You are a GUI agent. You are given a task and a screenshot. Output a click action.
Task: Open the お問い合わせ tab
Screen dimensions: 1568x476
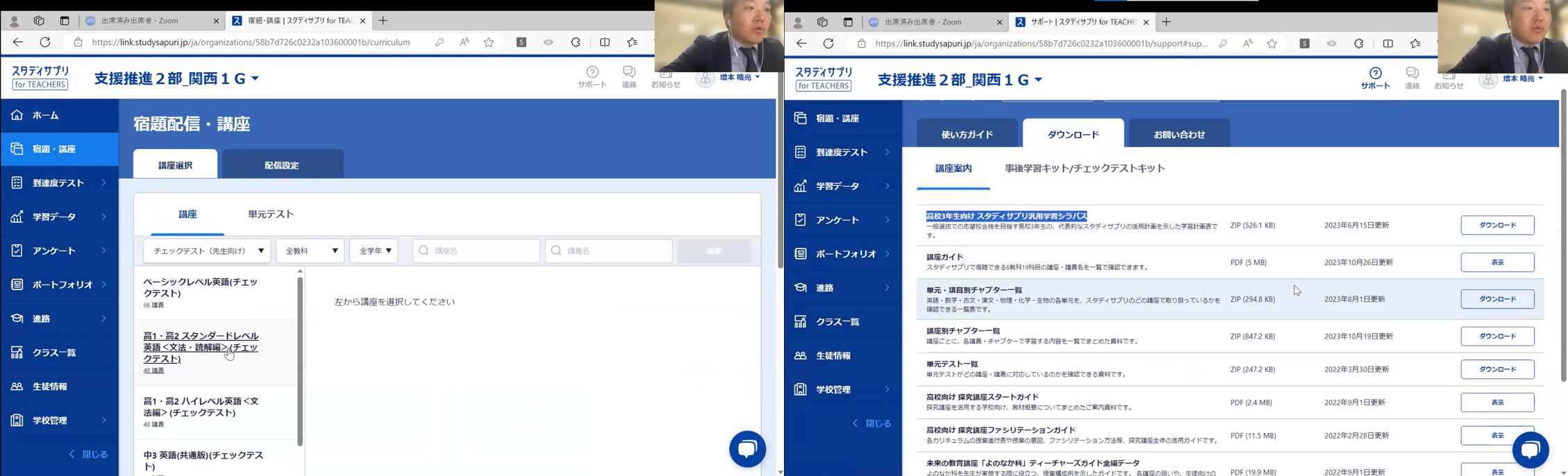(1179, 134)
